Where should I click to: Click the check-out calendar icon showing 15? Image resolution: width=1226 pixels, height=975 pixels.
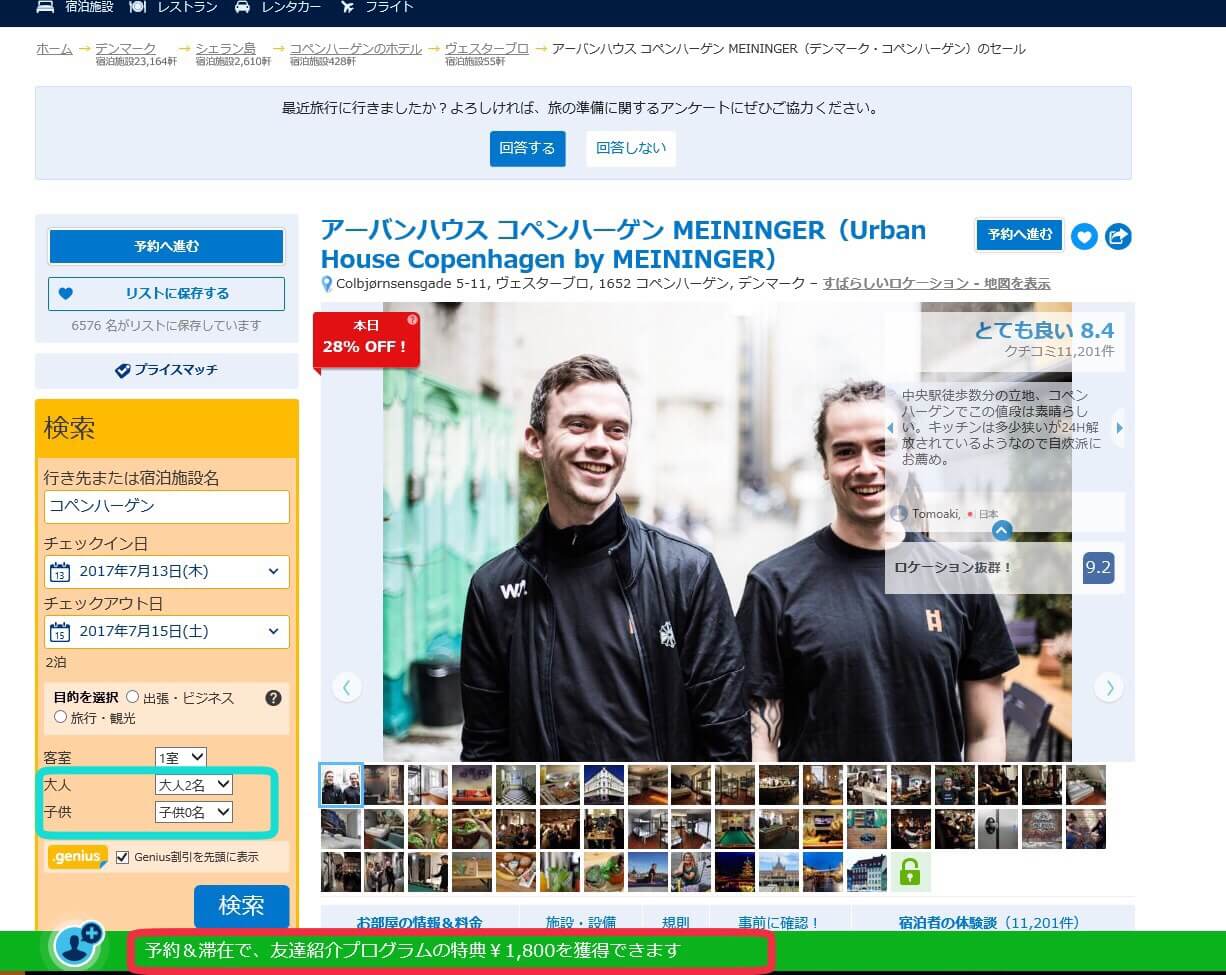[60, 632]
